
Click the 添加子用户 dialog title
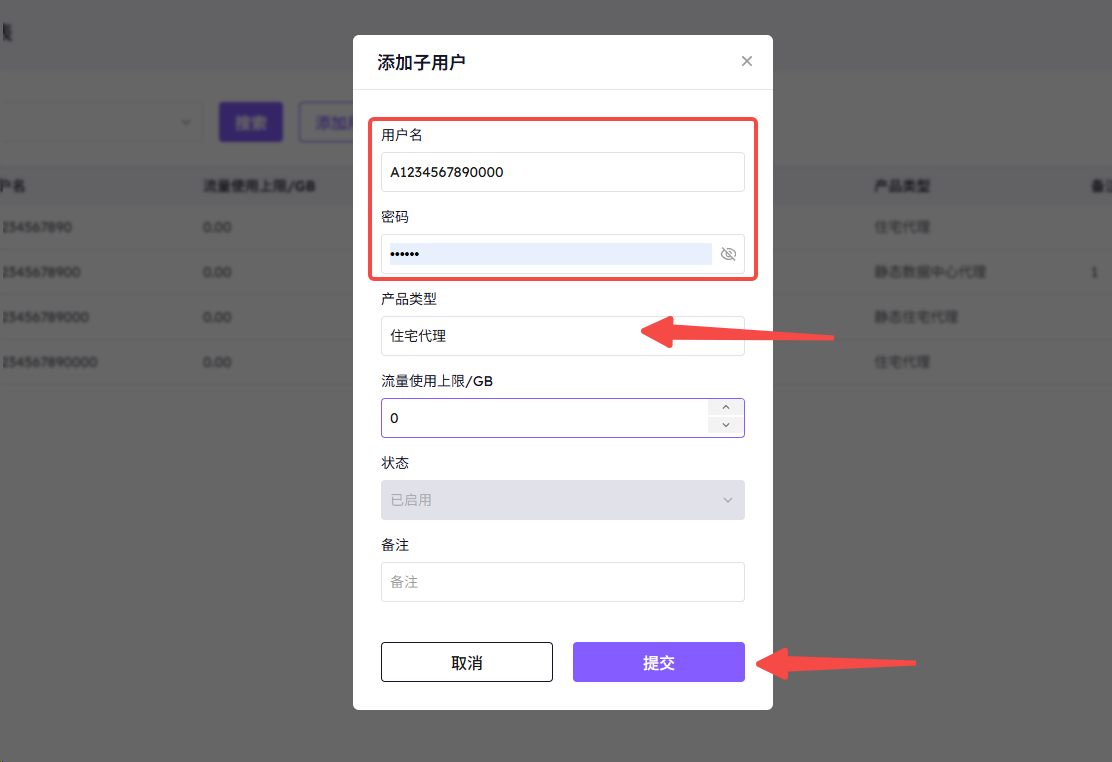[421, 62]
